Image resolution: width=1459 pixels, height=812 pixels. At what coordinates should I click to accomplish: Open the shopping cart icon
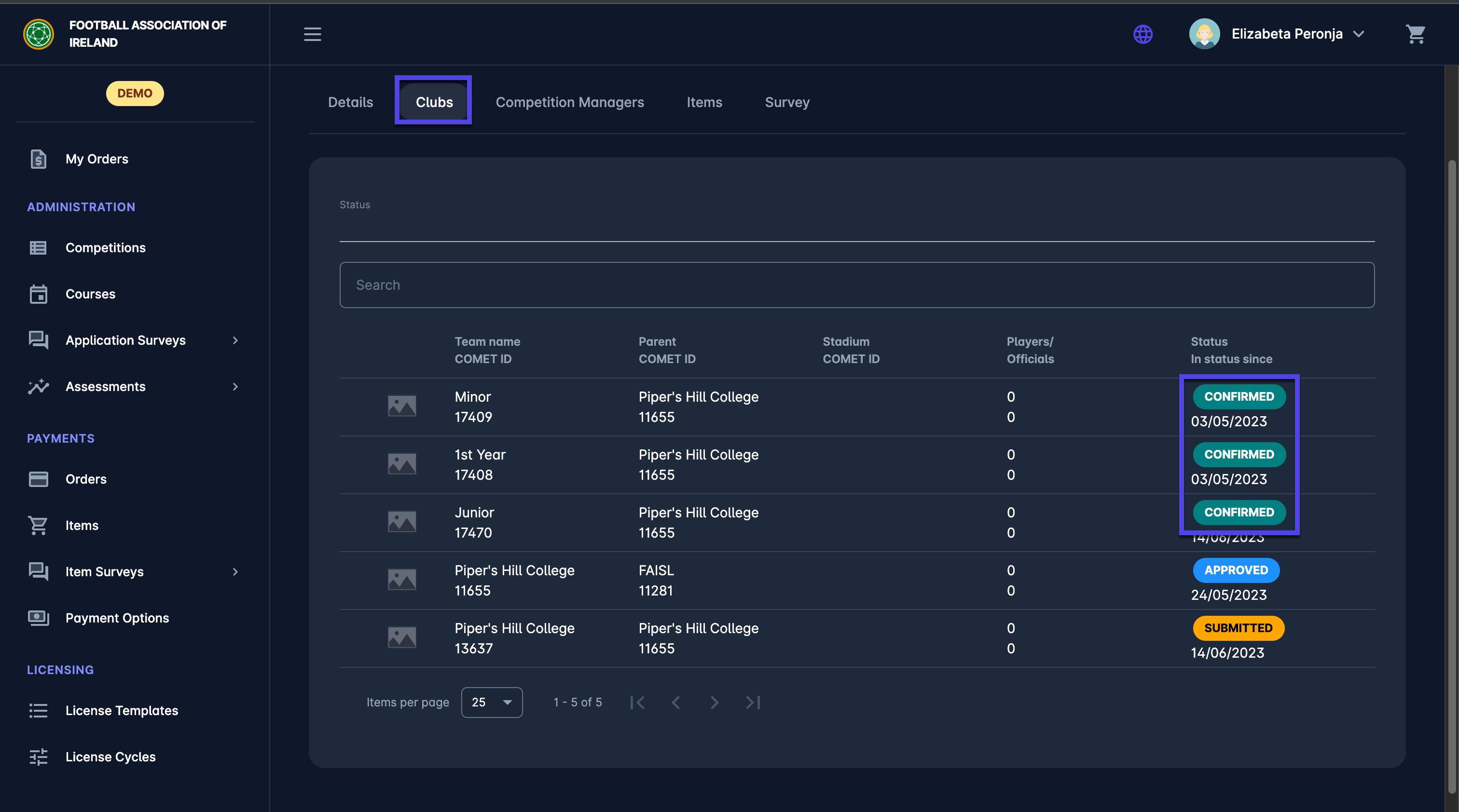[x=1416, y=34]
